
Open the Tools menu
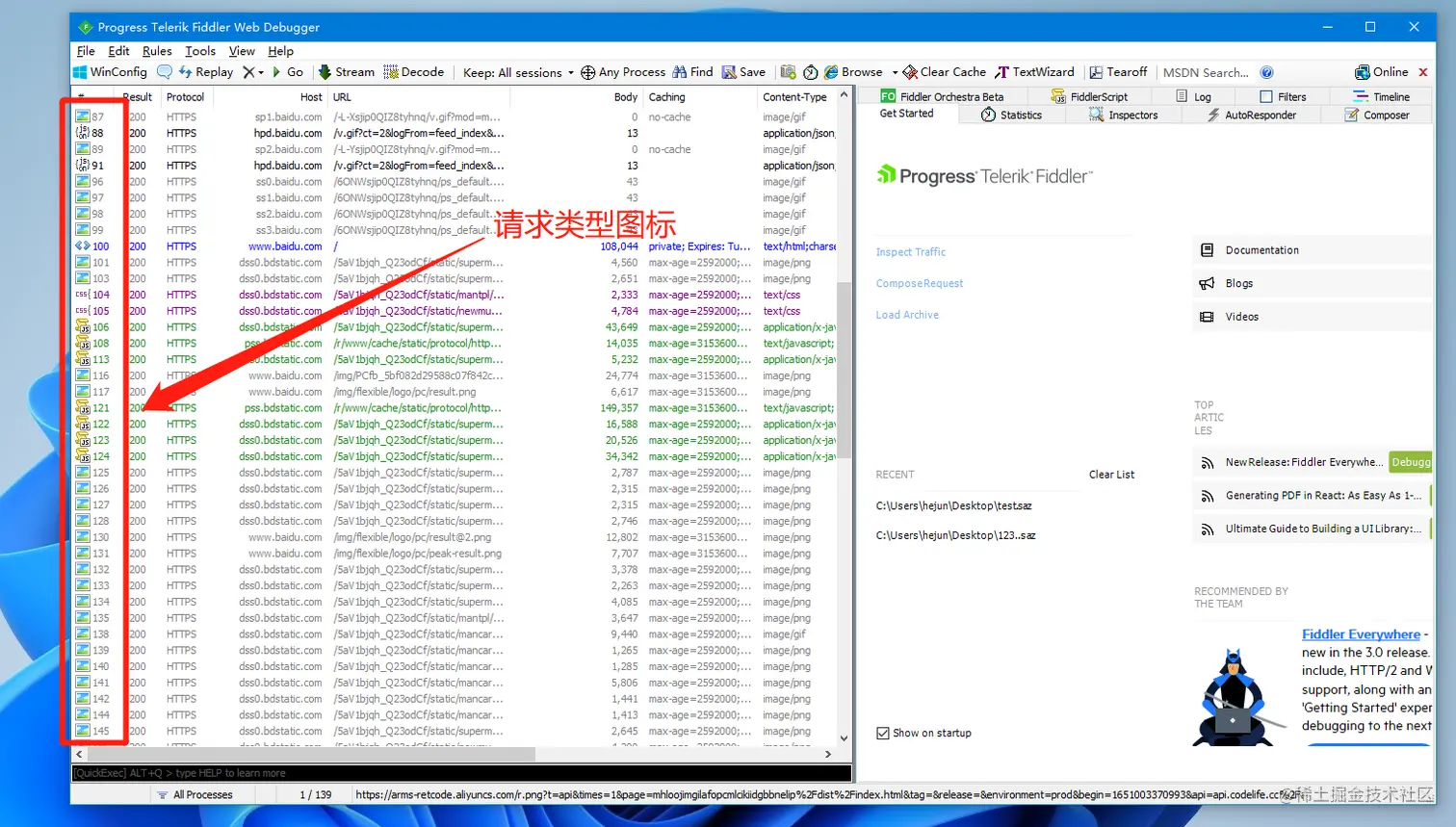200,51
